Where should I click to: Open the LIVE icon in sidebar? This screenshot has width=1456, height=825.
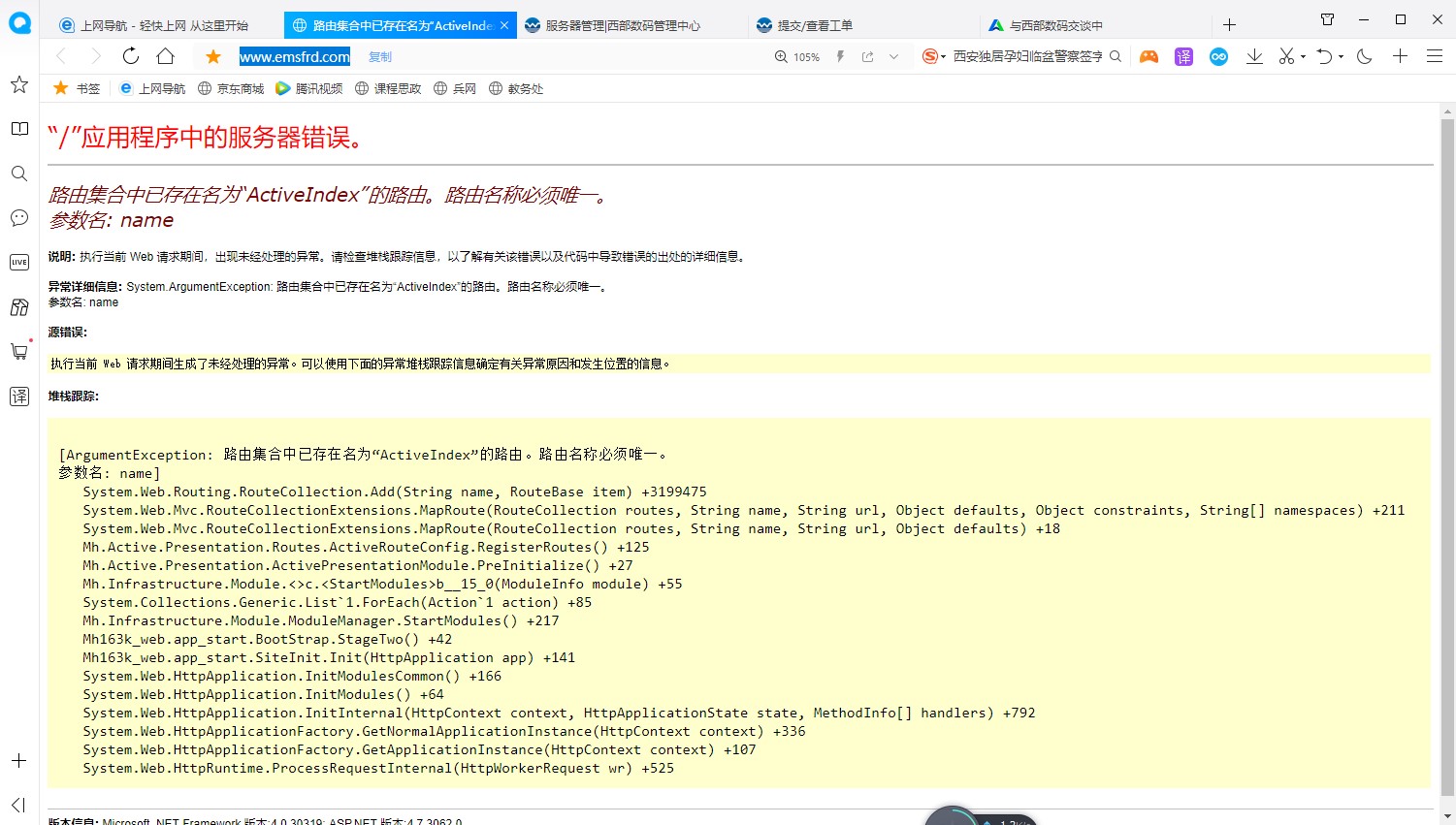coord(19,262)
